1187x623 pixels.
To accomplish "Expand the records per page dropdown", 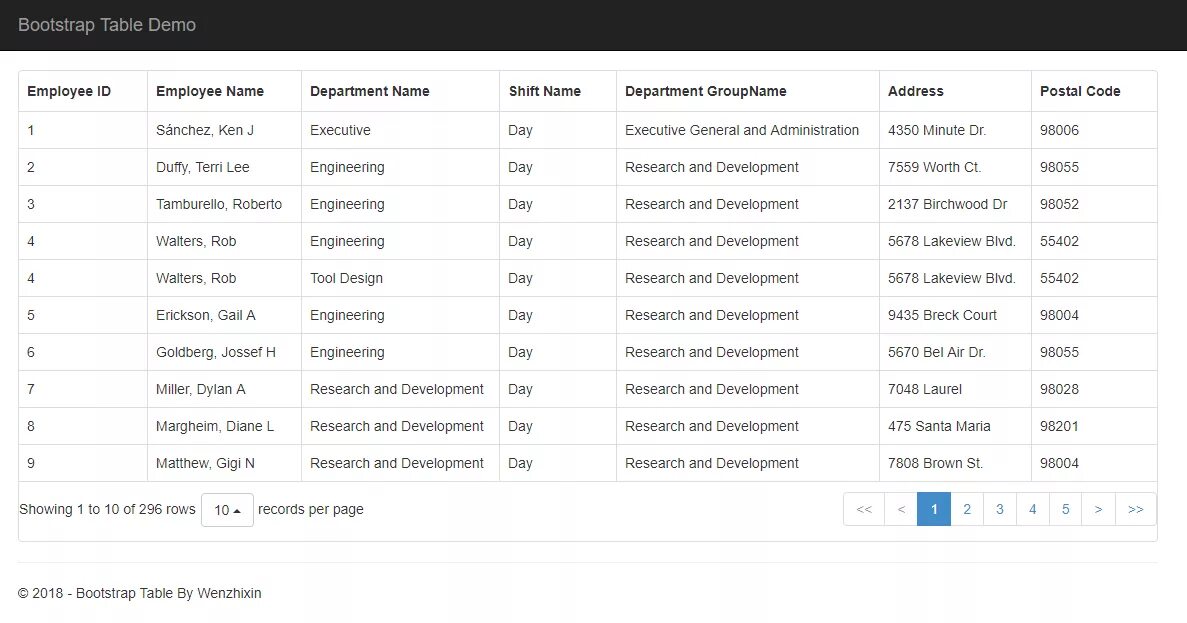I will 227,510.
